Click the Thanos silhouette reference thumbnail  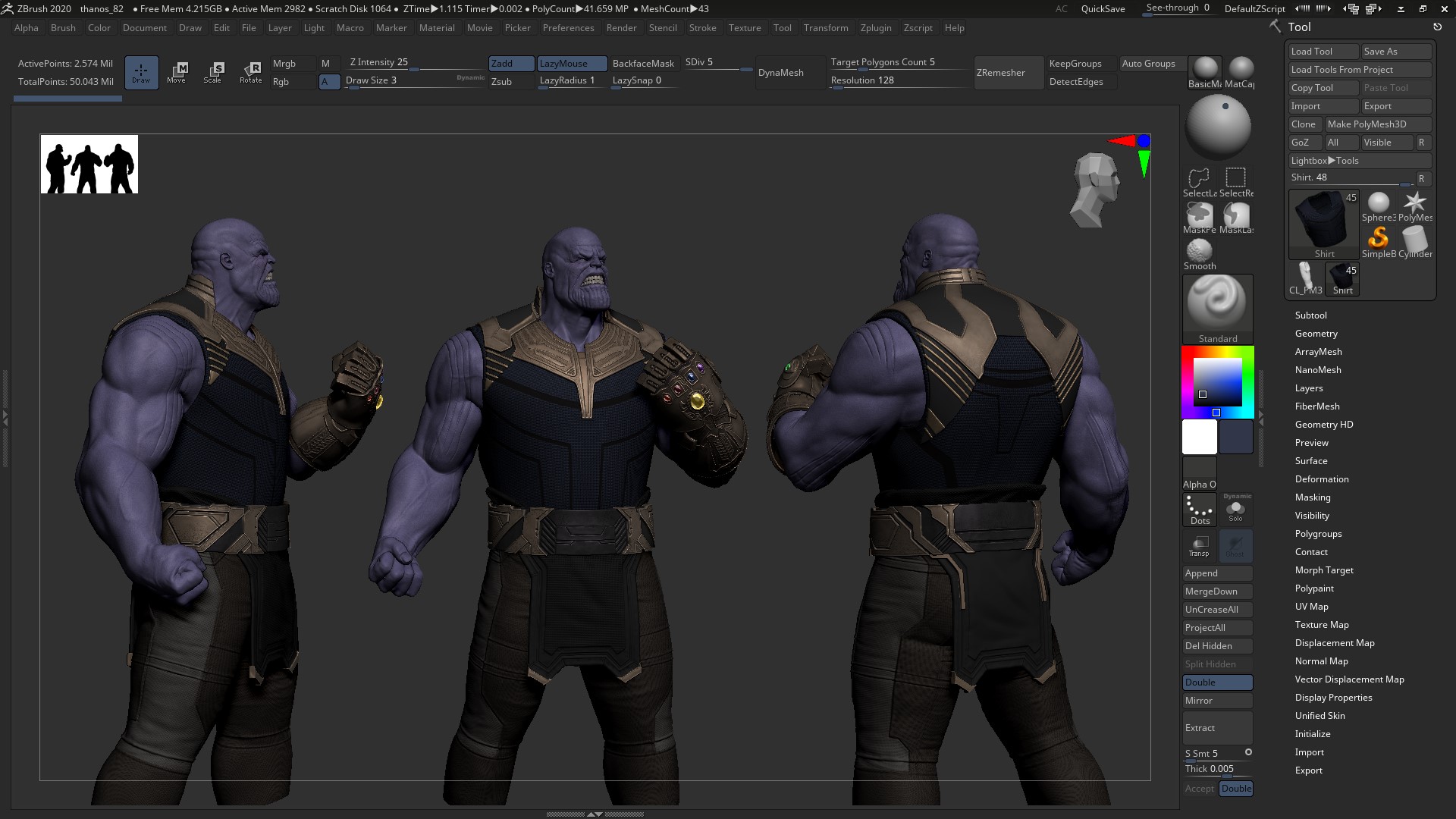[89, 165]
